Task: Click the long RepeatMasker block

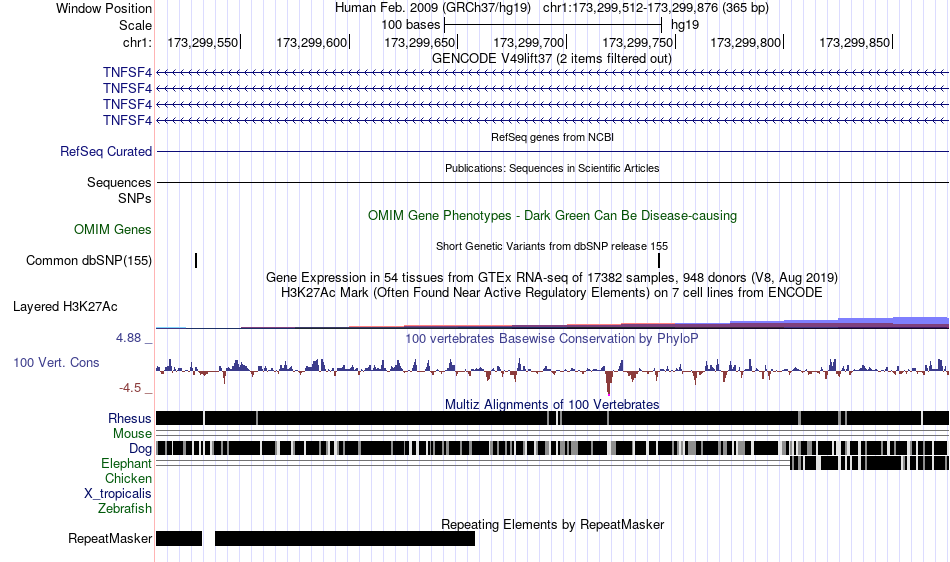Action: tap(345, 538)
